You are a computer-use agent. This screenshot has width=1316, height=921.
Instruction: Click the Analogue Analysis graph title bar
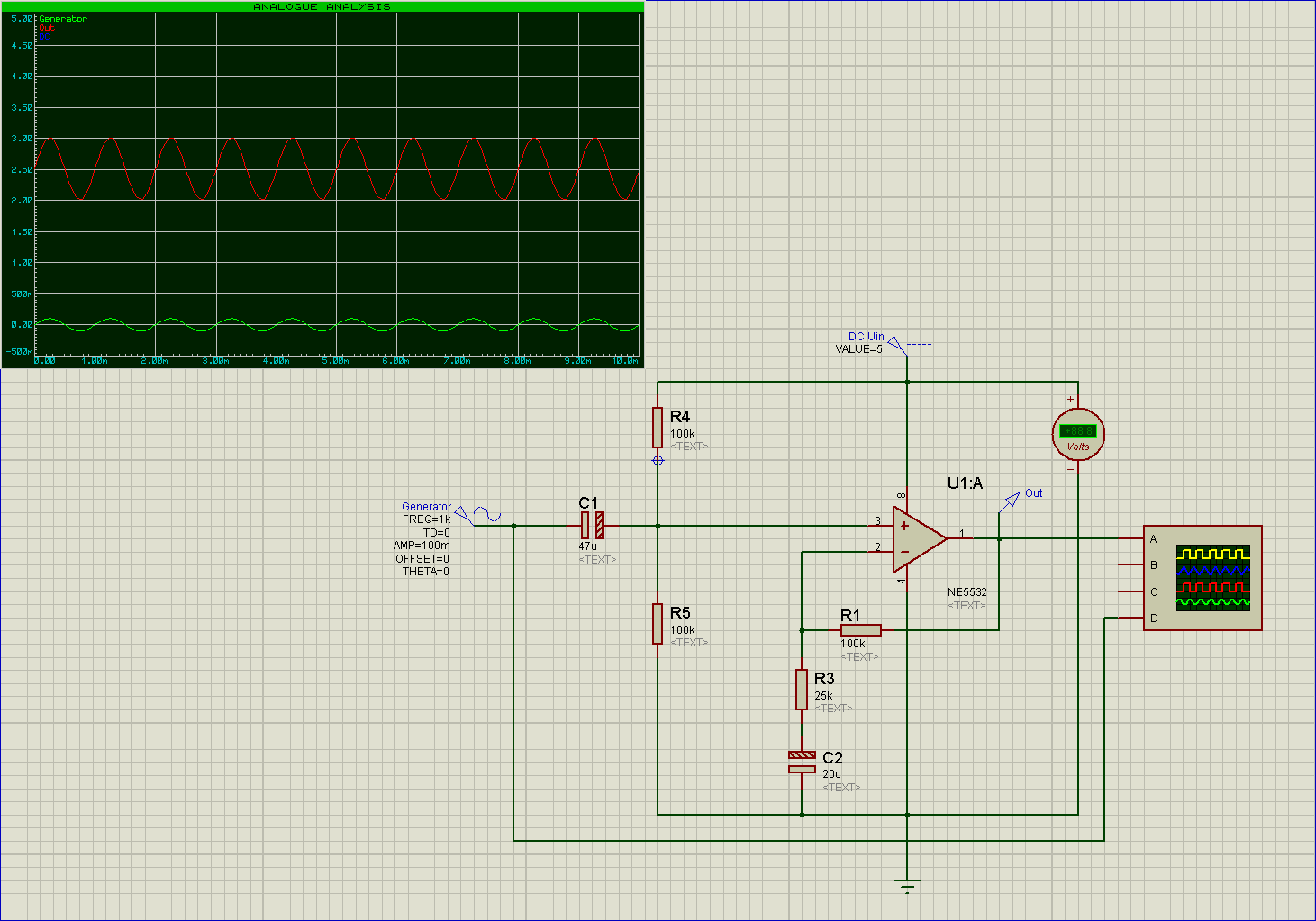point(322,6)
